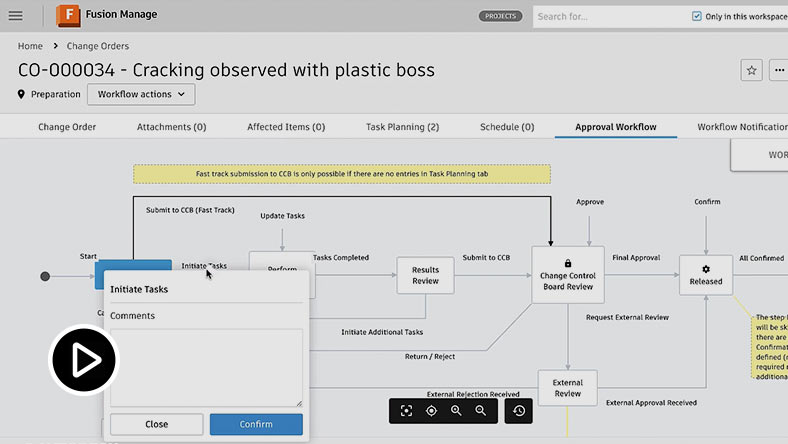Click the fit-to-view icon in diagram toolbar

[x=406, y=411]
